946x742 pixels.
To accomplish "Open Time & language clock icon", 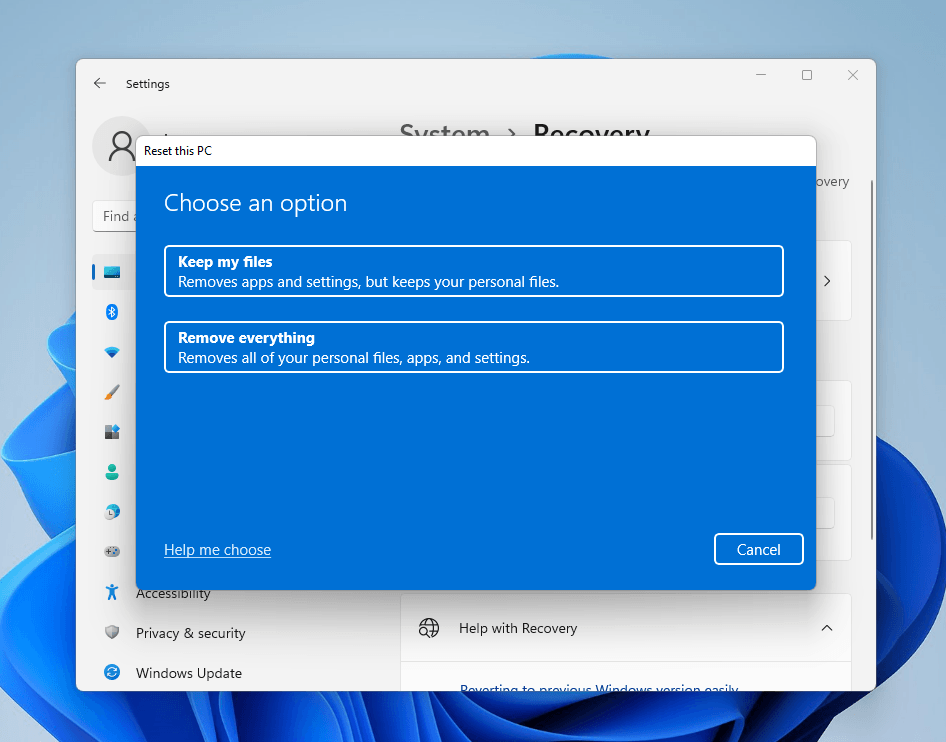I will tap(112, 512).
